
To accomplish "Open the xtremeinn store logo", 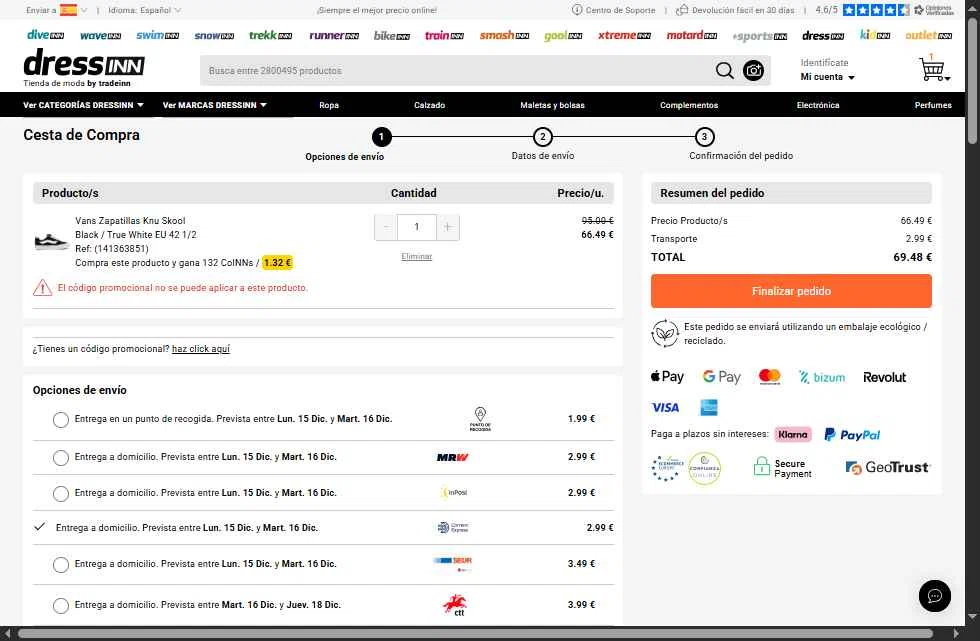I will coord(624,36).
